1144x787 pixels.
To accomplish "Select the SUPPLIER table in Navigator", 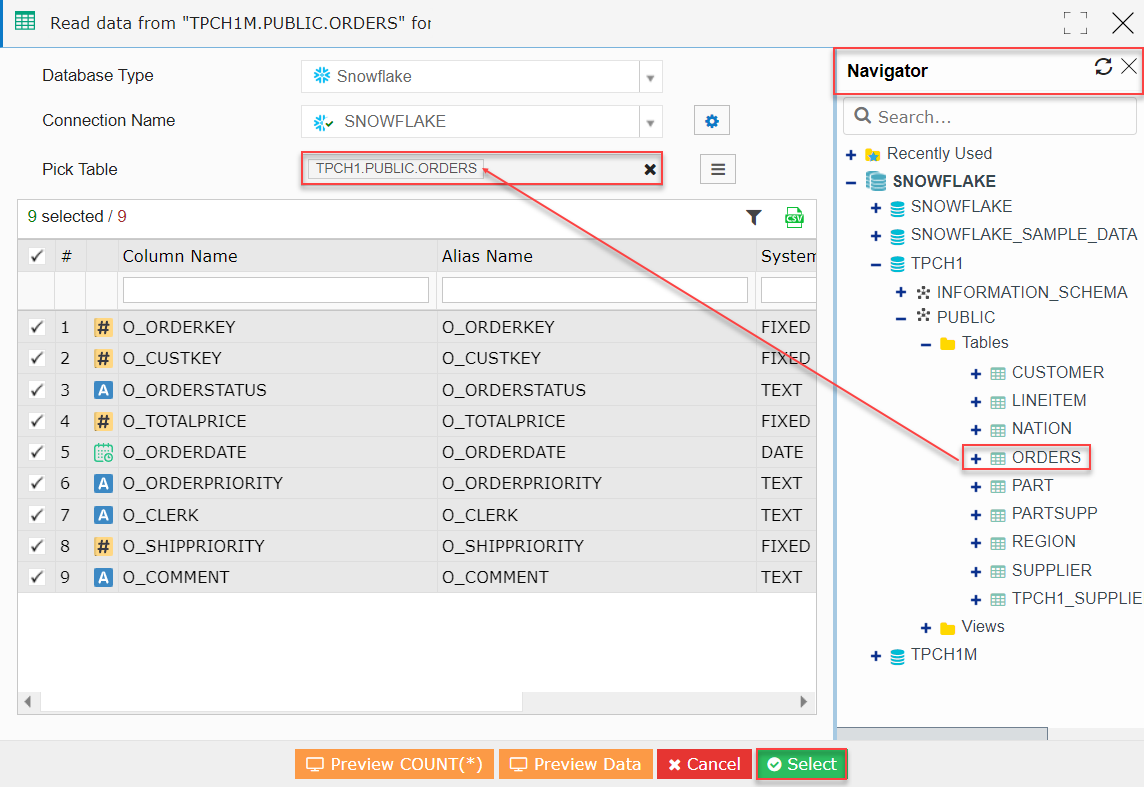I will click(x=1051, y=570).
